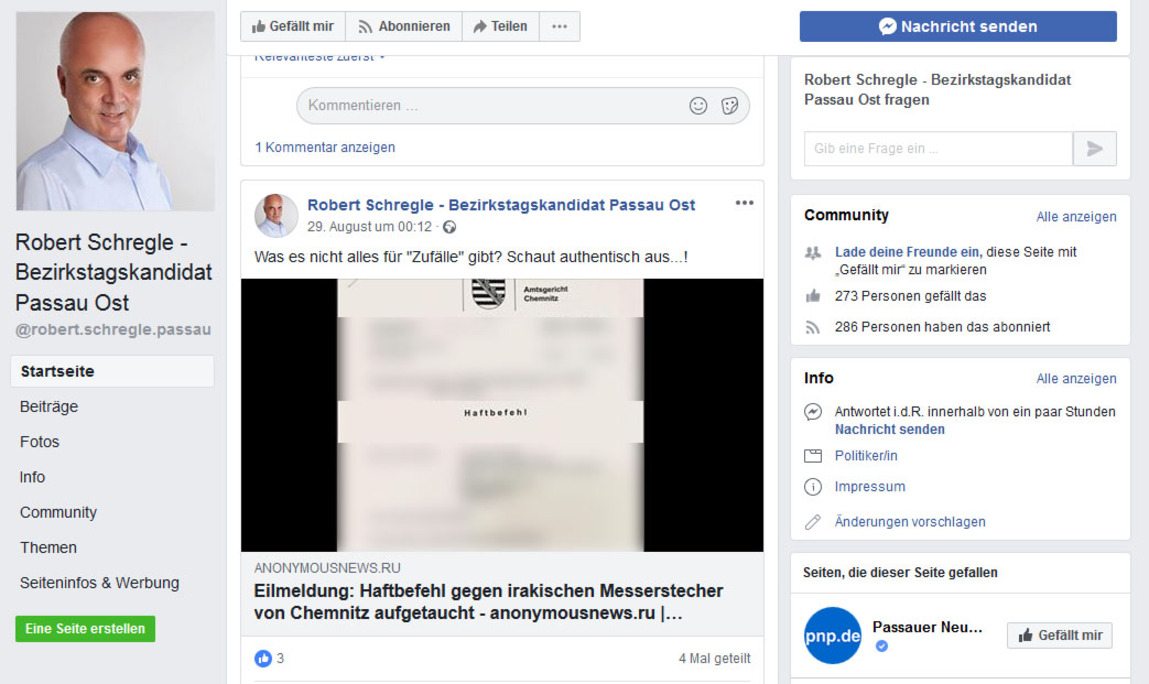Image resolution: width=1149 pixels, height=684 pixels.
Task: Open the Impressum link
Action: point(870,487)
